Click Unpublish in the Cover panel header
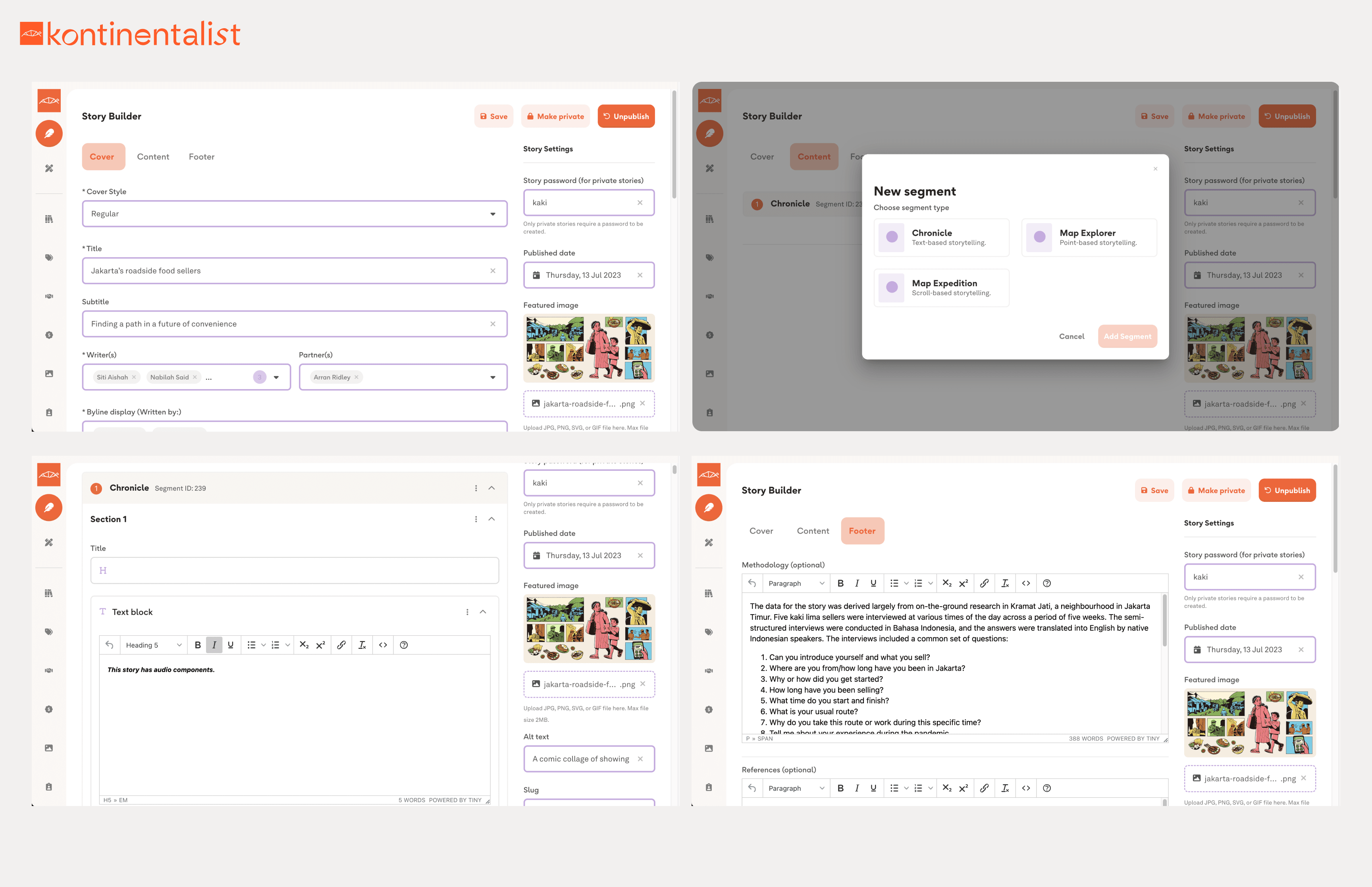 626,116
